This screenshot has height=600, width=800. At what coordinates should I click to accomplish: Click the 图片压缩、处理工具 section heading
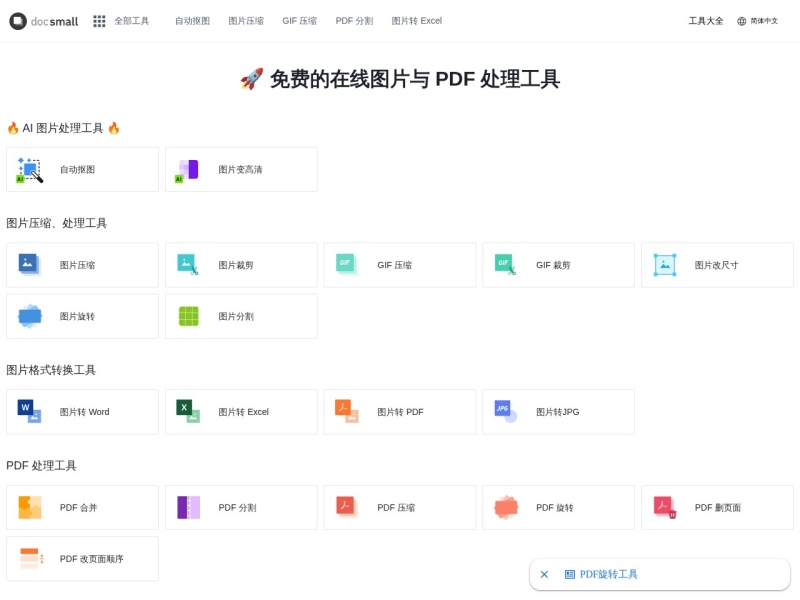(x=57, y=223)
